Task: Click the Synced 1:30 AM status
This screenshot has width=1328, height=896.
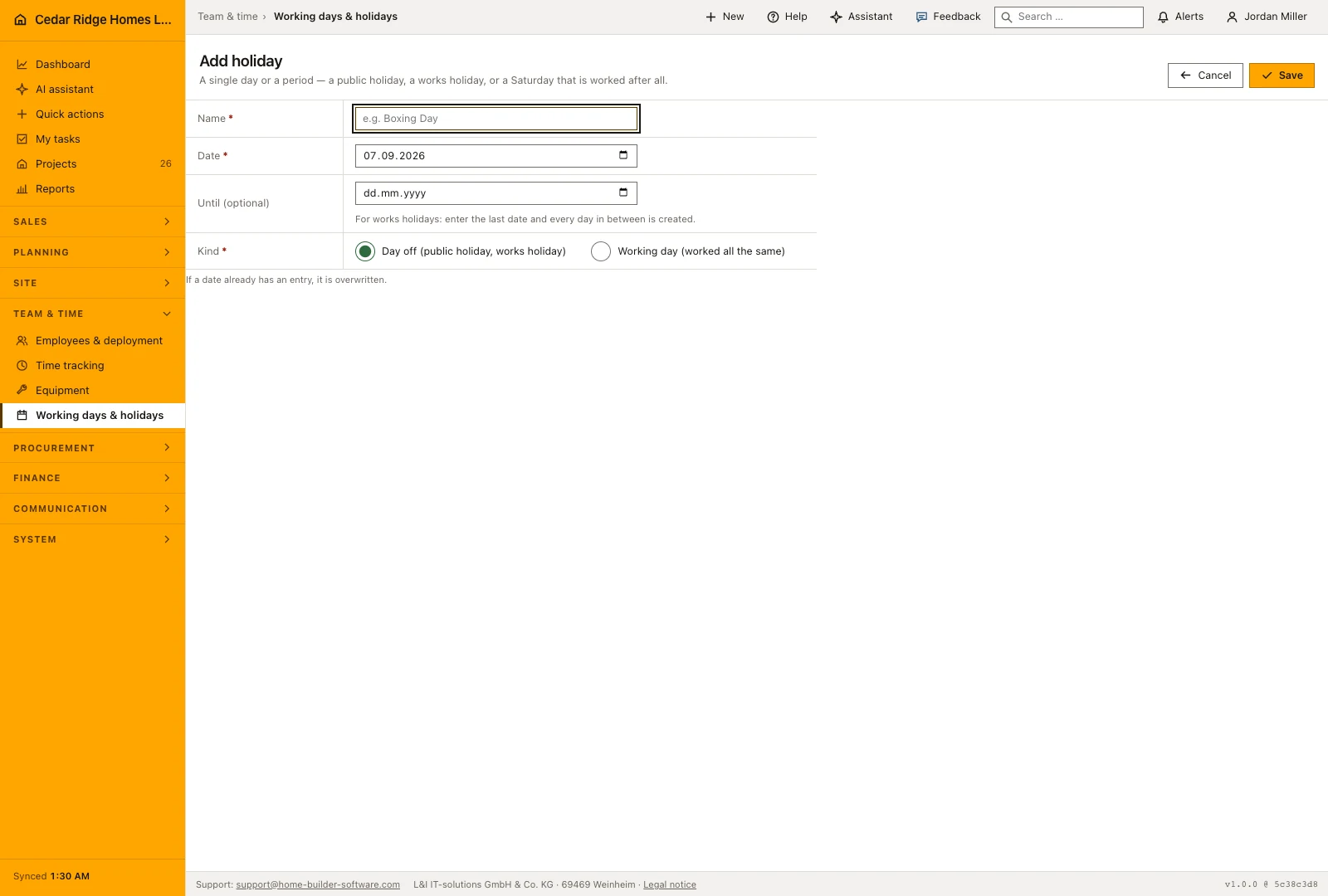Action: tap(51, 876)
